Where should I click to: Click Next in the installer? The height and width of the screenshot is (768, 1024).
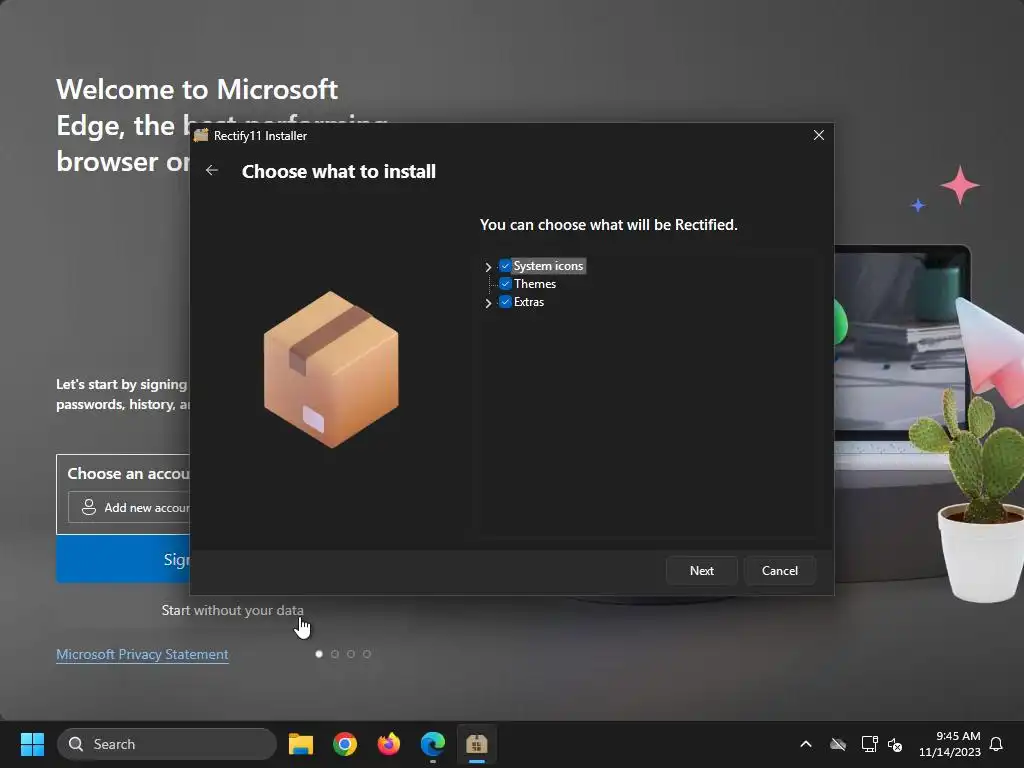701,570
